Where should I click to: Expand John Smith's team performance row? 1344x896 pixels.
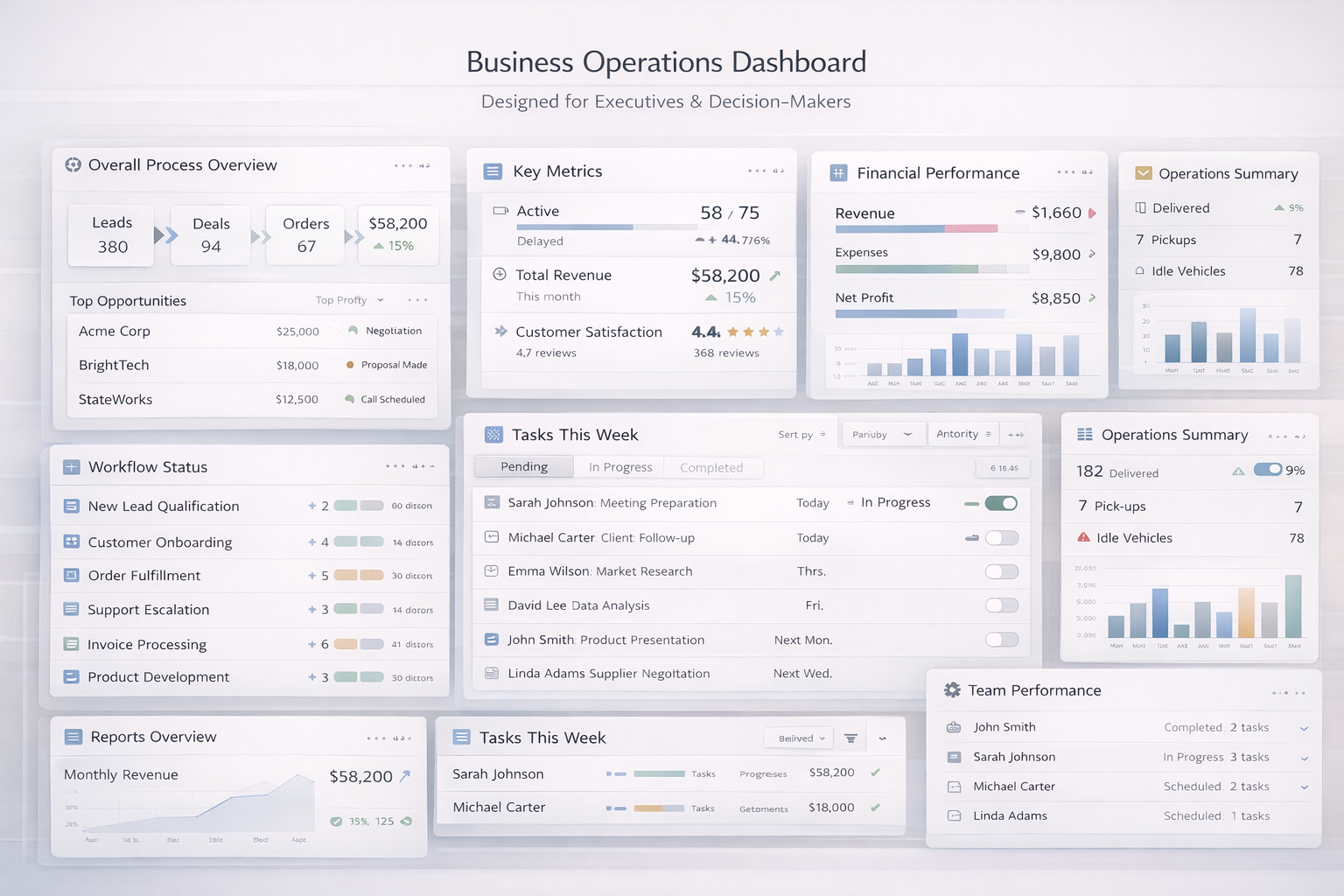(1304, 728)
